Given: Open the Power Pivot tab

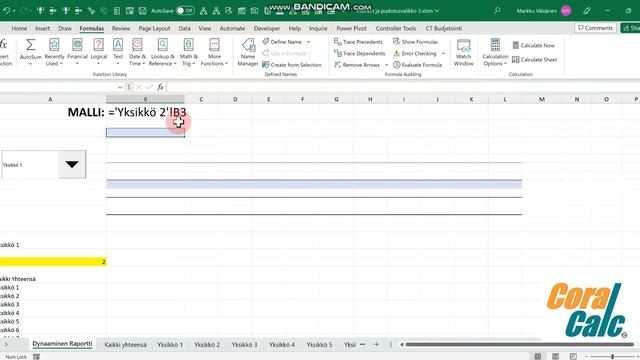Looking at the screenshot, I should [x=351, y=28].
